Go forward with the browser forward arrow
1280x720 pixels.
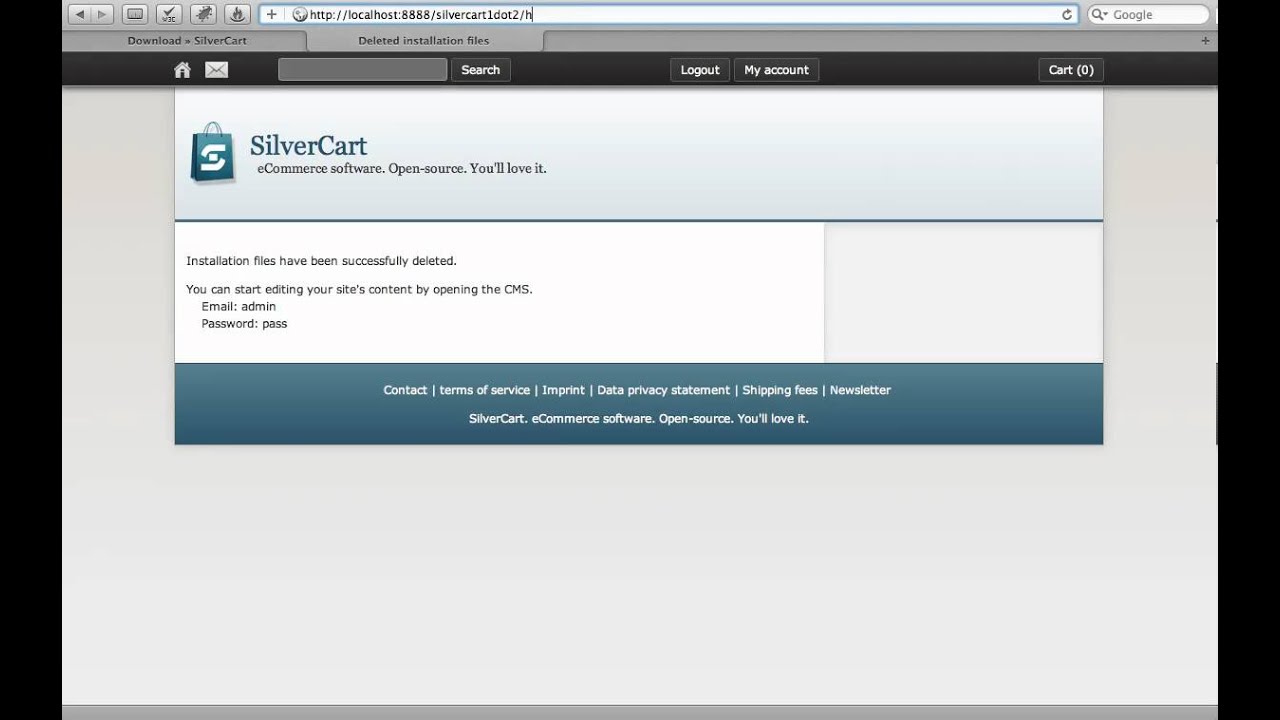[102, 14]
